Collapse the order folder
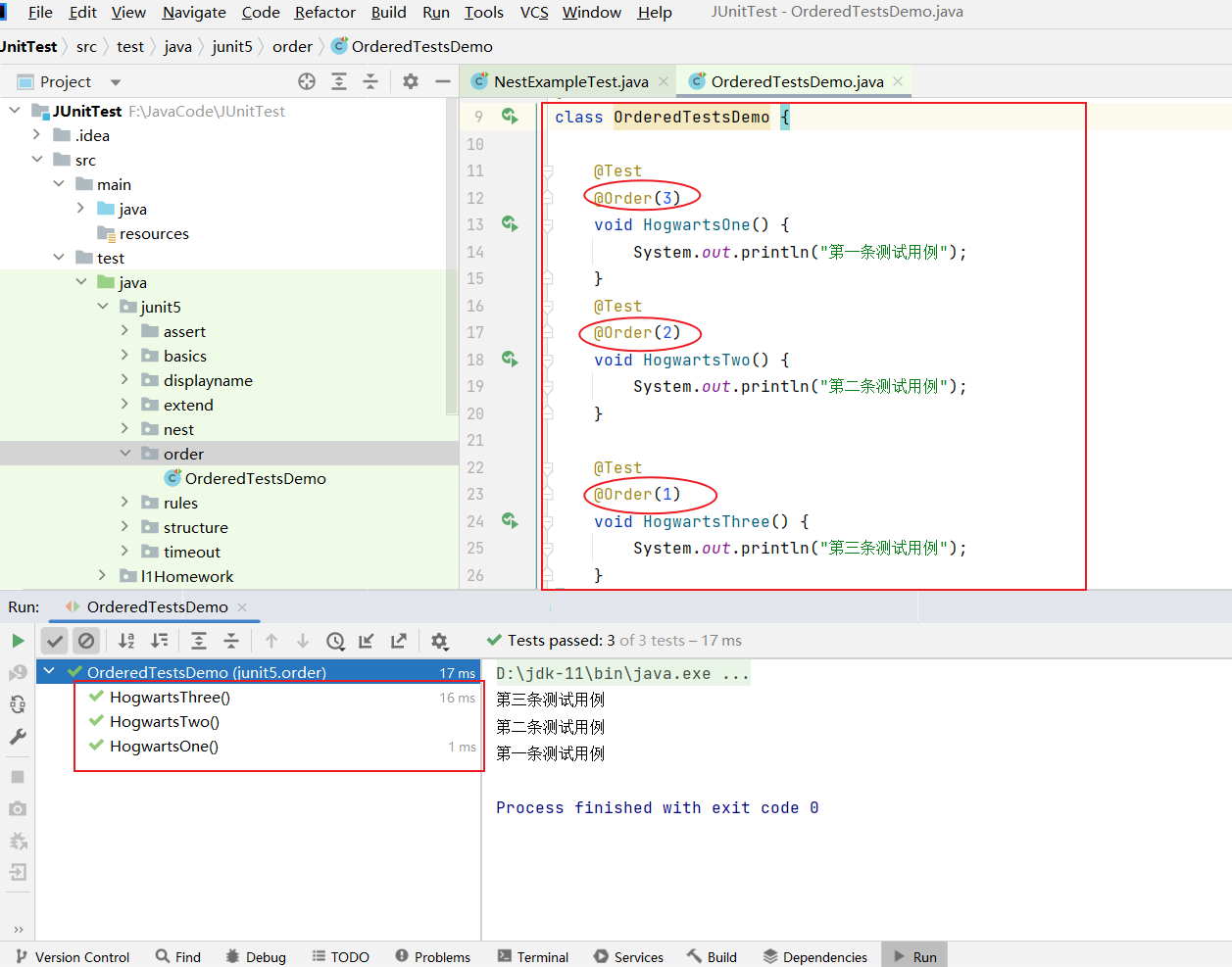 tap(124, 454)
